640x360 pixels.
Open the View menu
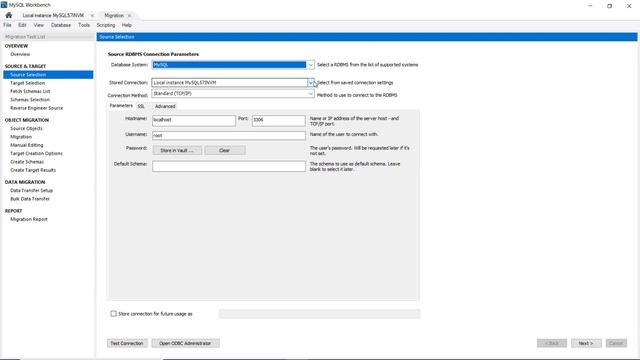coord(38,25)
